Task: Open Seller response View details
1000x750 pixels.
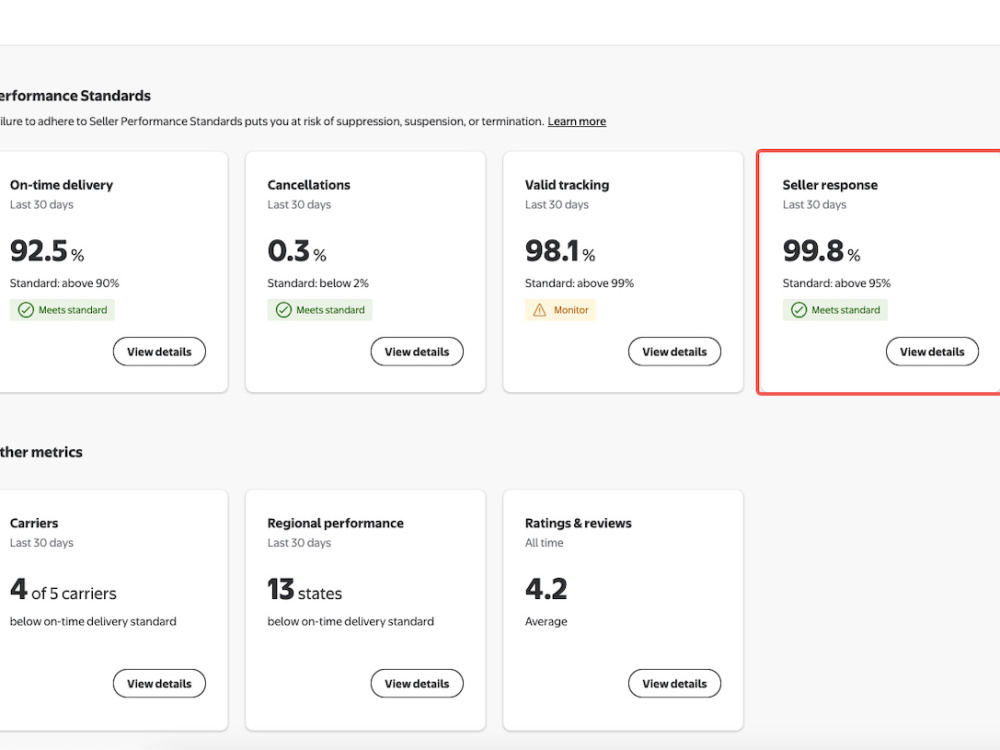Action: point(932,351)
